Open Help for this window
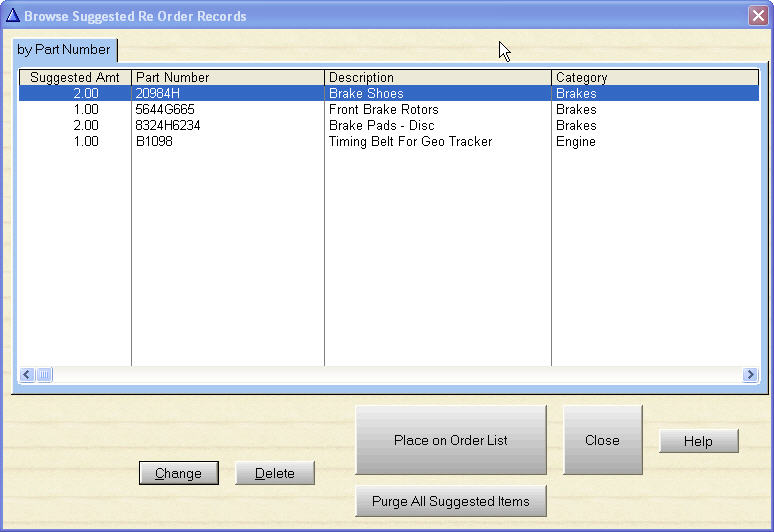The height and width of the screenshot is (532, 774). (698, 441)
